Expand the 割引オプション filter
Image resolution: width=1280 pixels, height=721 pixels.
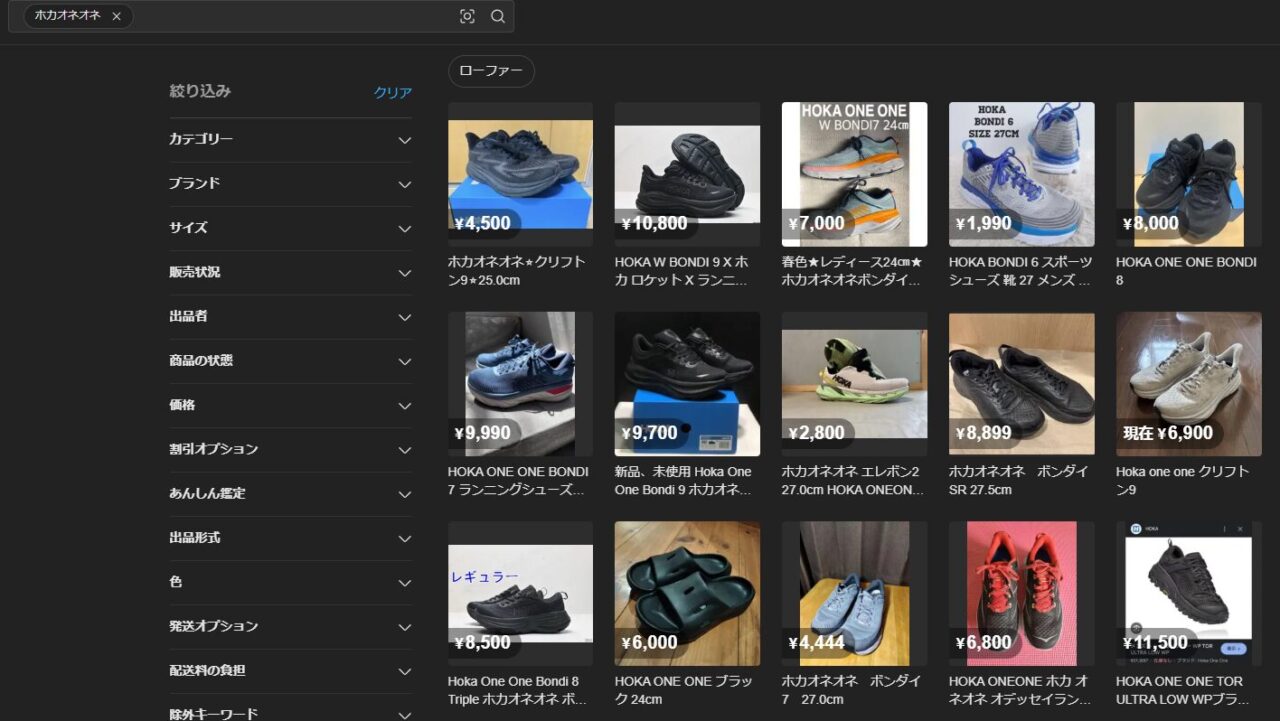pyautogui.click(x=290, y=449)
